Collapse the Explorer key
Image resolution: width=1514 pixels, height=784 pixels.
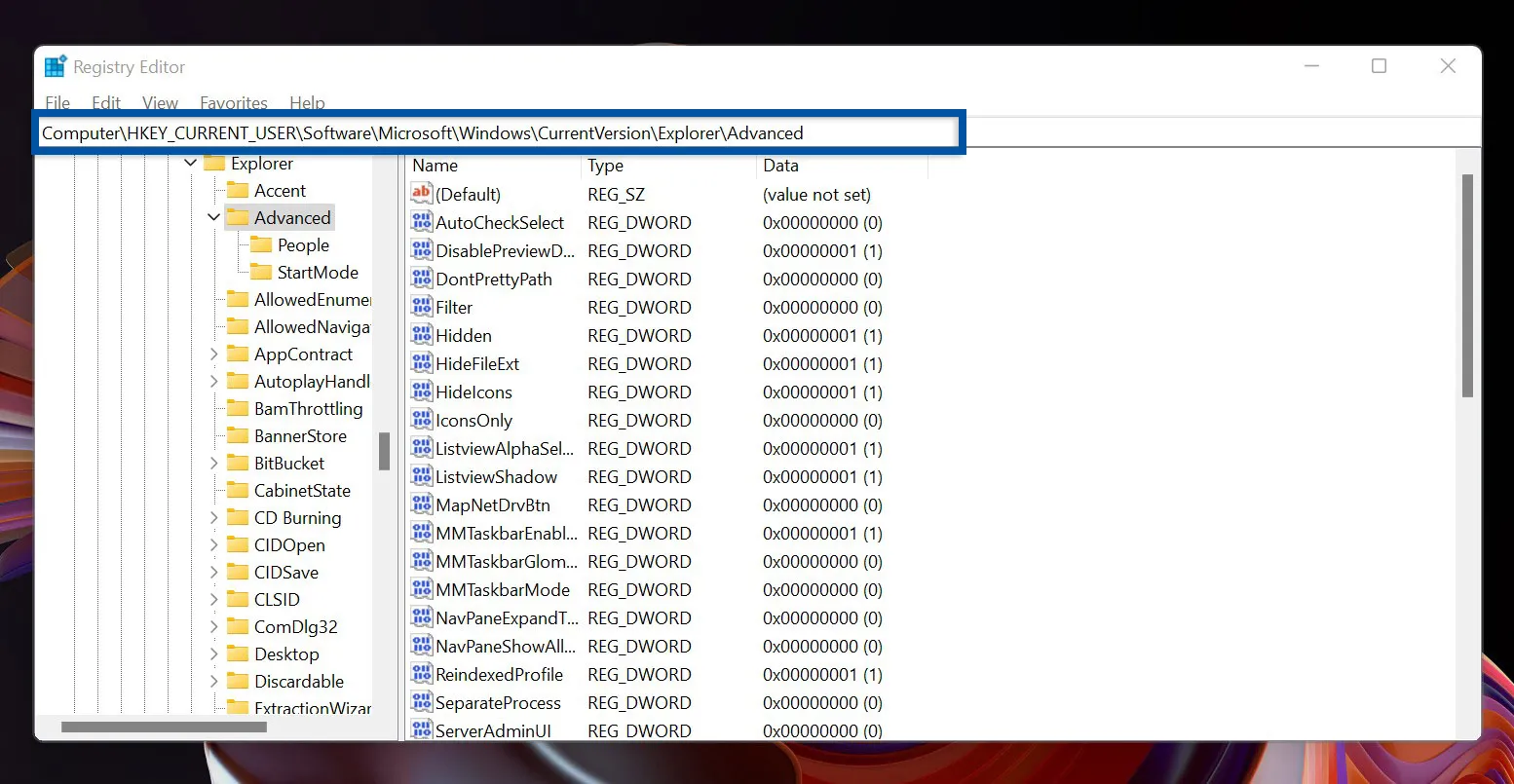tap(190, 163)
